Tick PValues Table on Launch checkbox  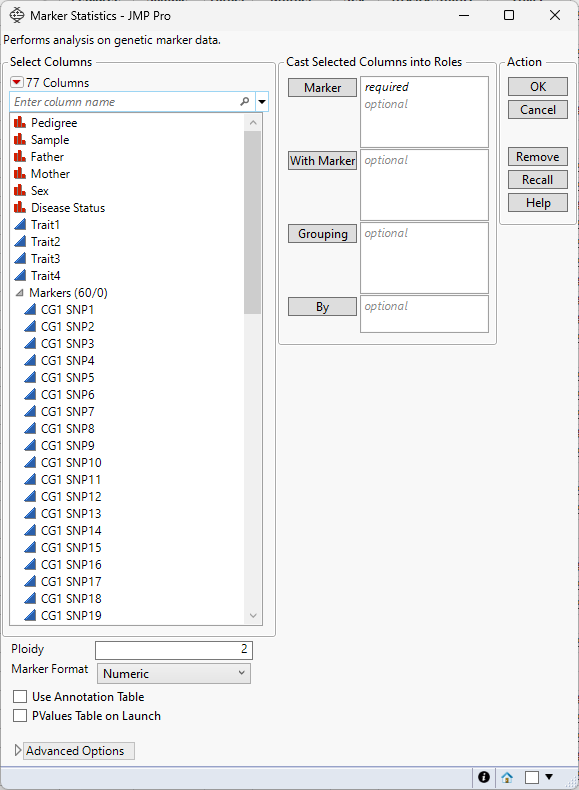point(20,716)
